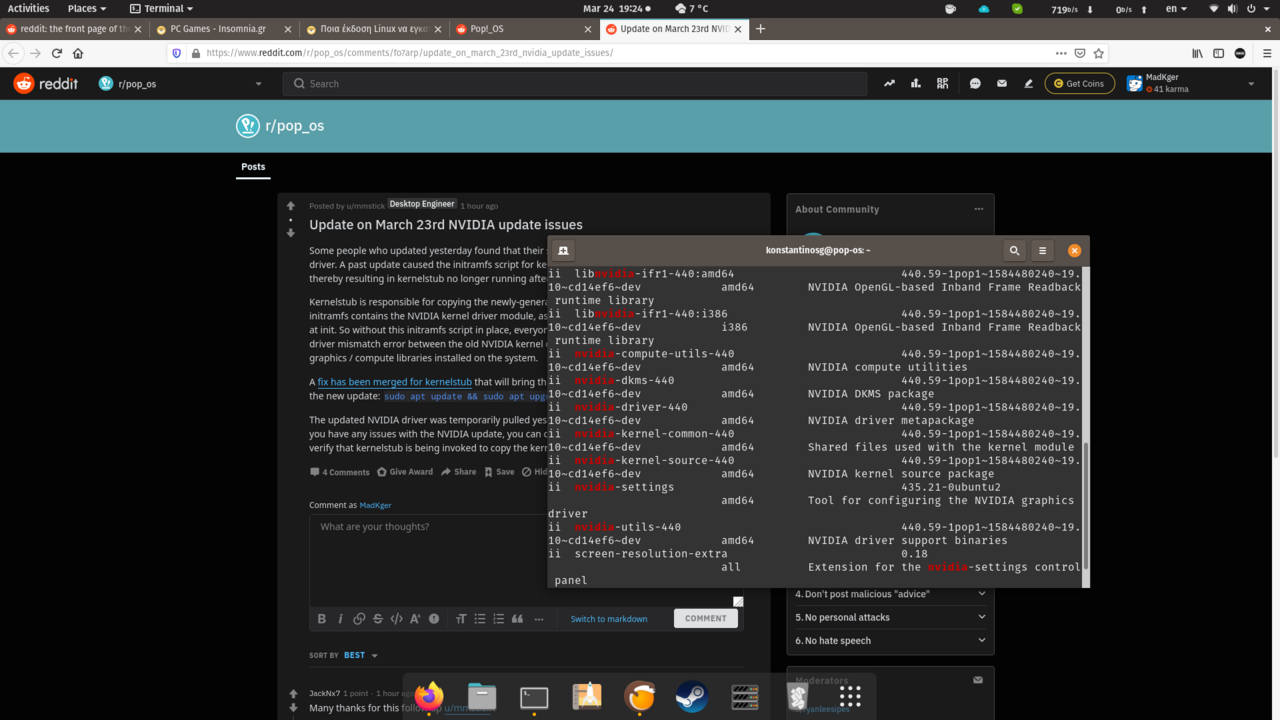Open the Sort by BEST dropdown

(x=361, y=656)
